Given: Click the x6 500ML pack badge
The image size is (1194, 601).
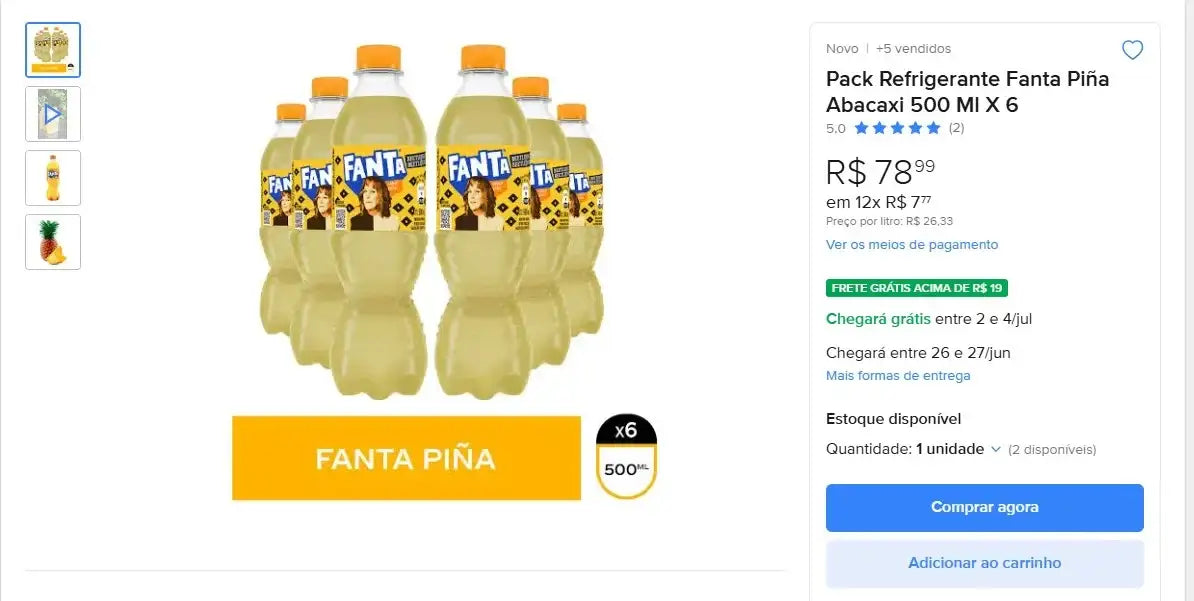Looking at the screenshot, I should tap(626, 456).
